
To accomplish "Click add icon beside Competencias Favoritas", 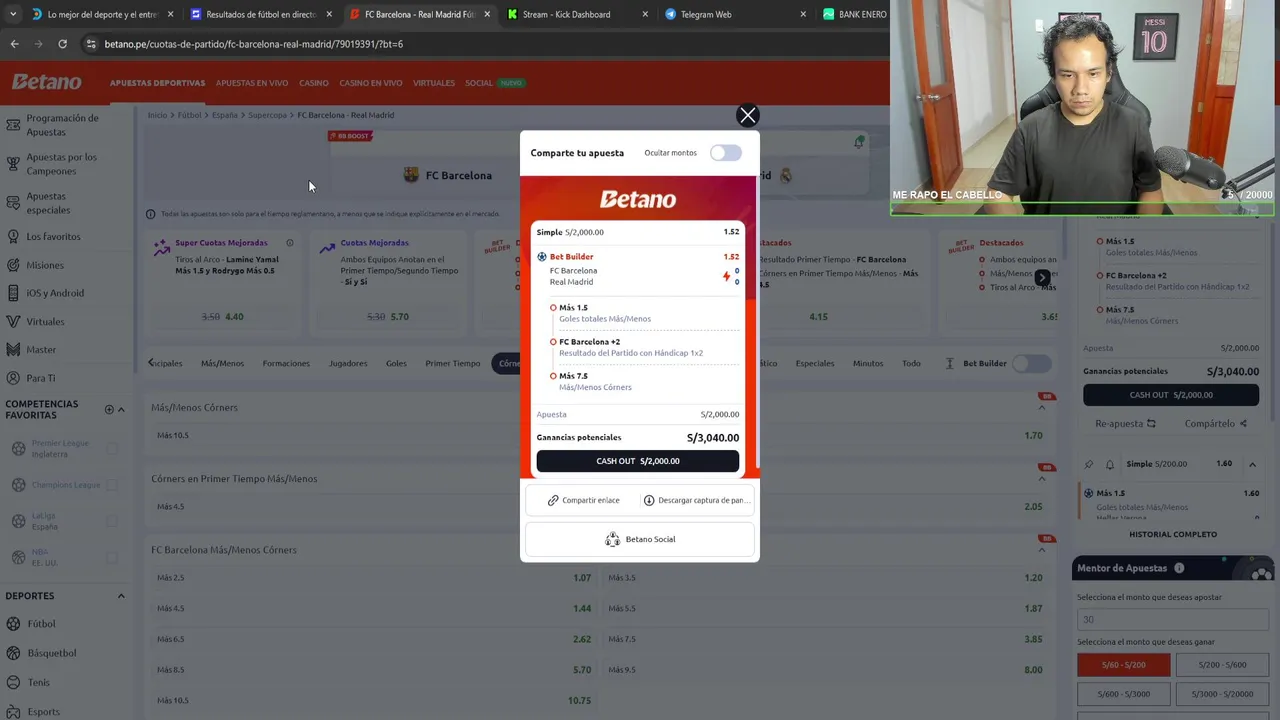I will (x=109, y=409).
